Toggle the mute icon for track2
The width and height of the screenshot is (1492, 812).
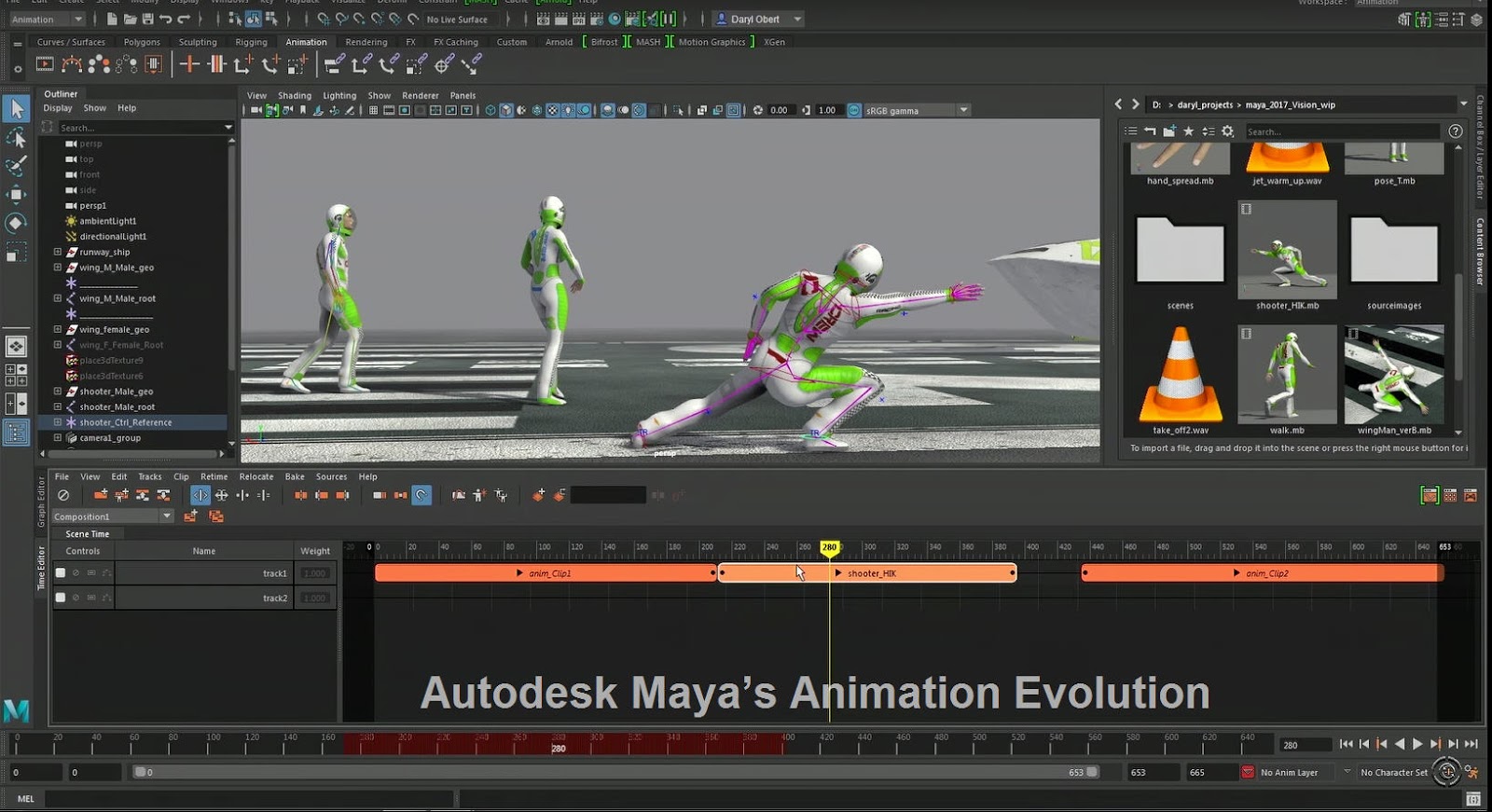tap(76, 598)
